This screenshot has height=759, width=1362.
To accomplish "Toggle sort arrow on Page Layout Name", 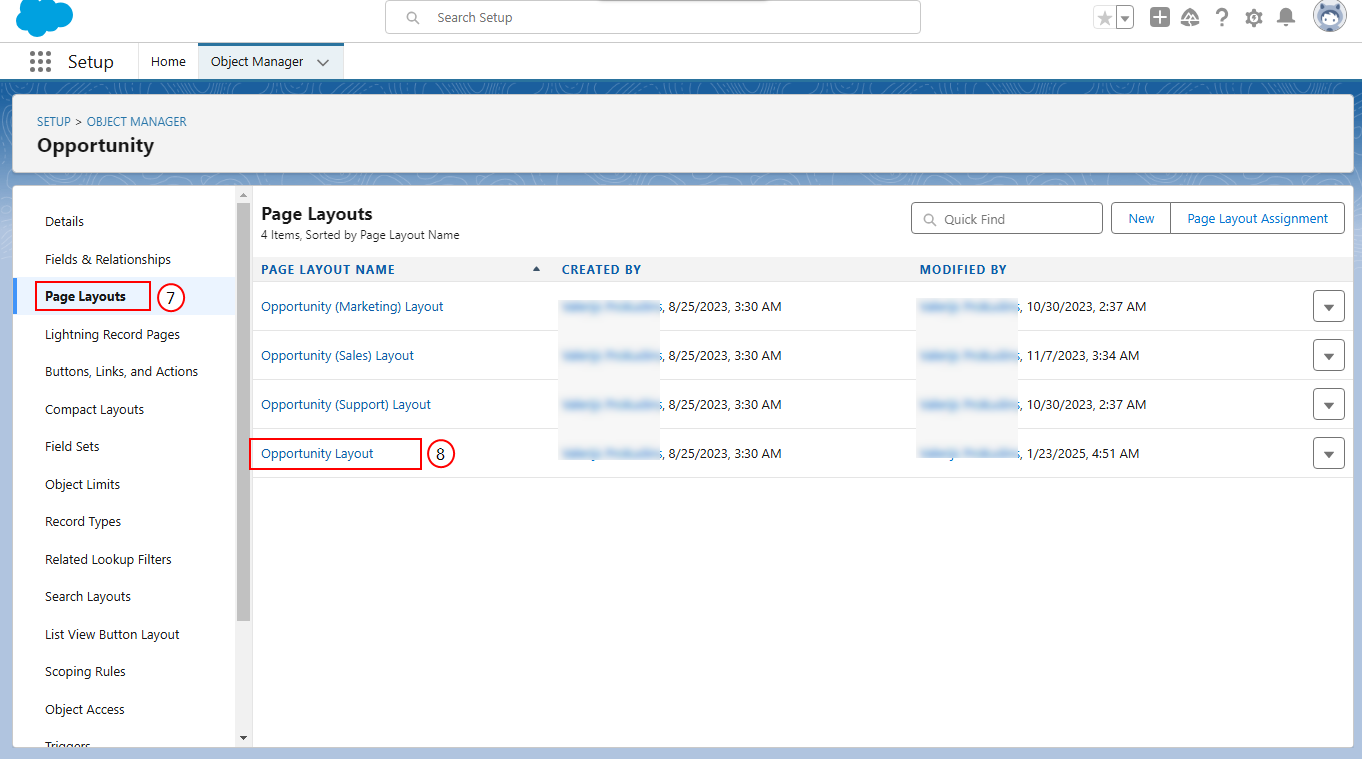I will [x=536, y=269].
